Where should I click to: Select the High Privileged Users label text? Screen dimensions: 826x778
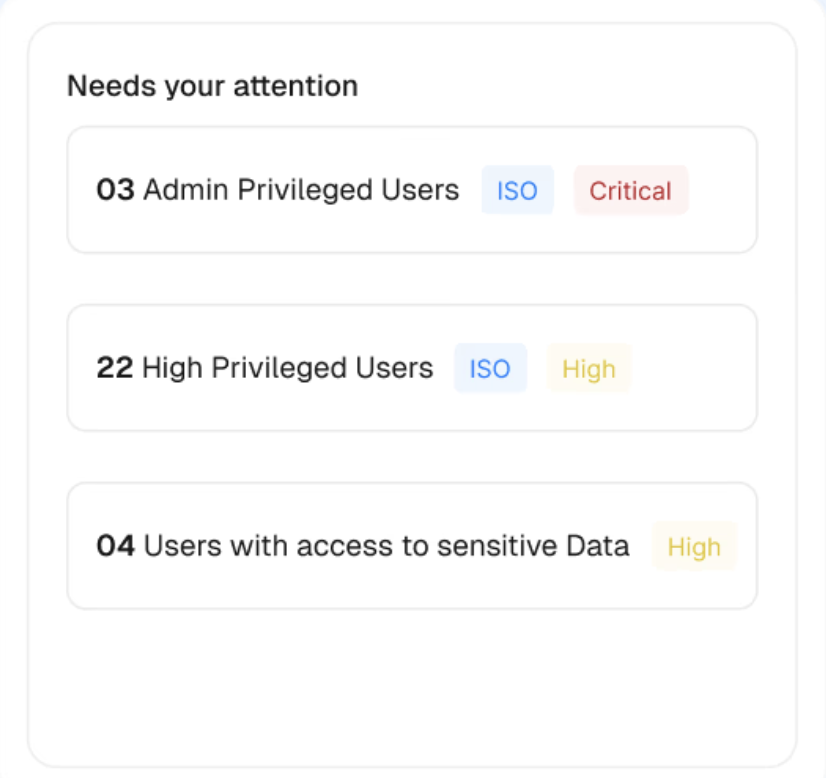pyautogui.click(x=288, y=368)
